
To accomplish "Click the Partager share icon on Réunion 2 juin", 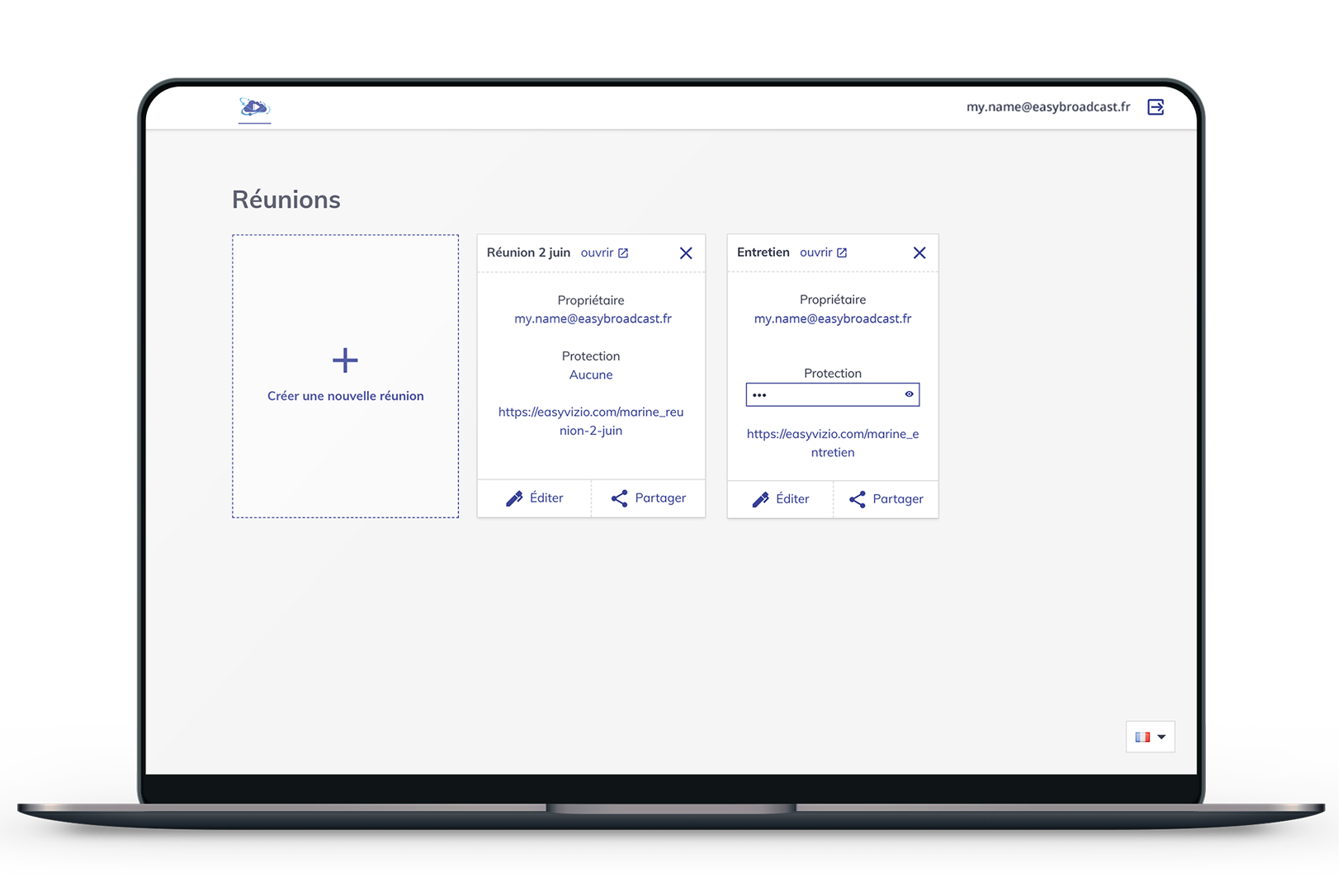I will point(620,498).
